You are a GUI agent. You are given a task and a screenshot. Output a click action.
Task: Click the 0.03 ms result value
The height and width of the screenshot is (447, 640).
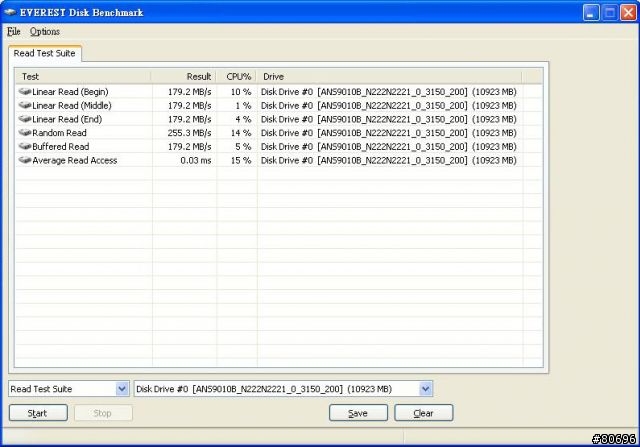[196, 160]
